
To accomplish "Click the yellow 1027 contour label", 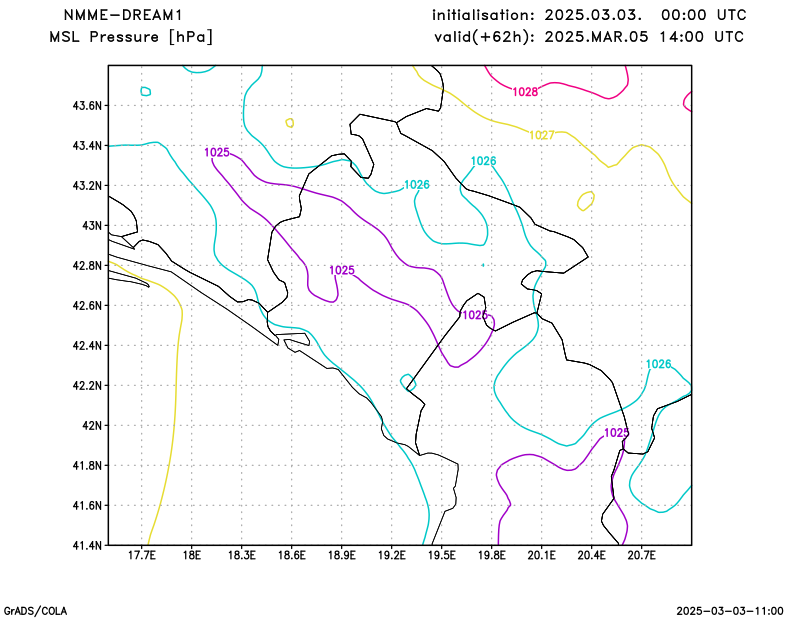I will click(542, 135).
